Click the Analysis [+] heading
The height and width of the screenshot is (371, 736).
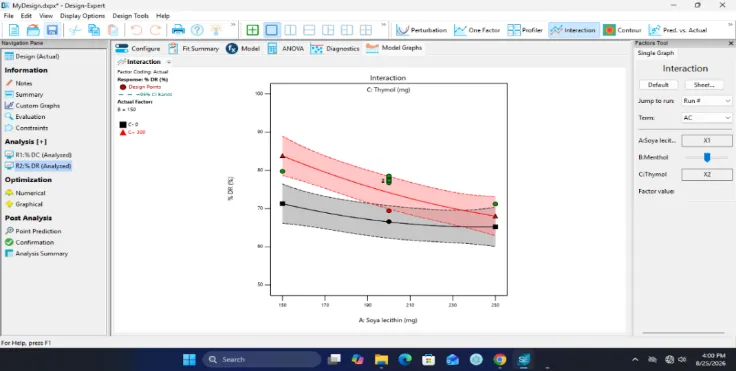click(26, 141)
